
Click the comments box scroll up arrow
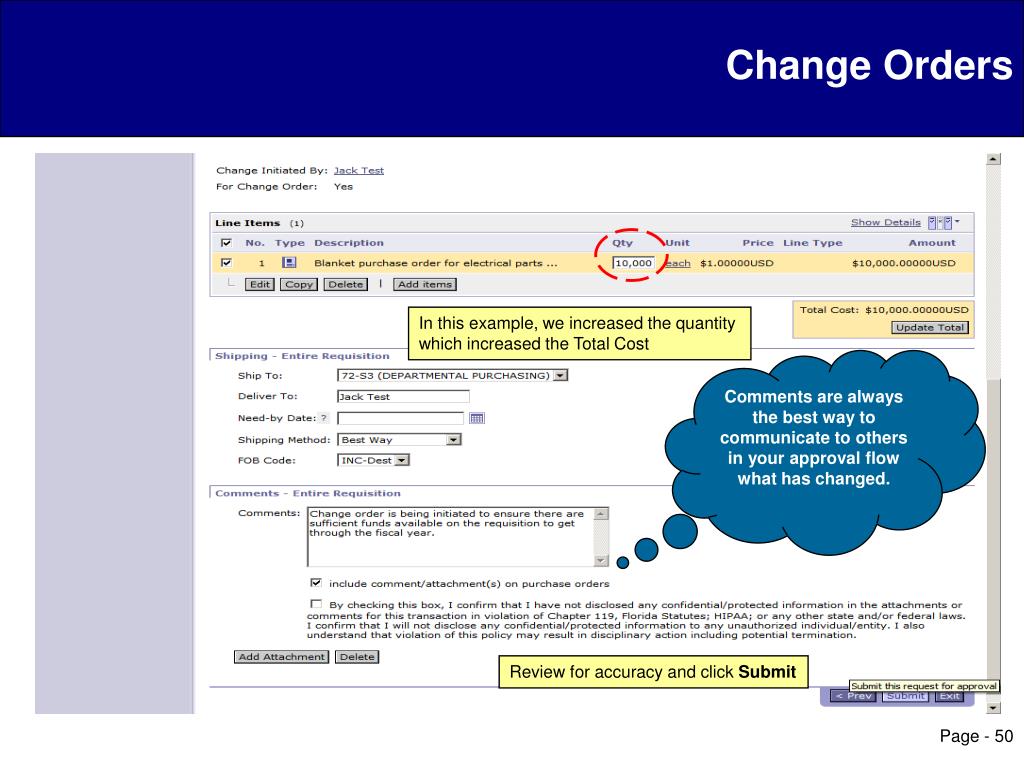point(601,514)
